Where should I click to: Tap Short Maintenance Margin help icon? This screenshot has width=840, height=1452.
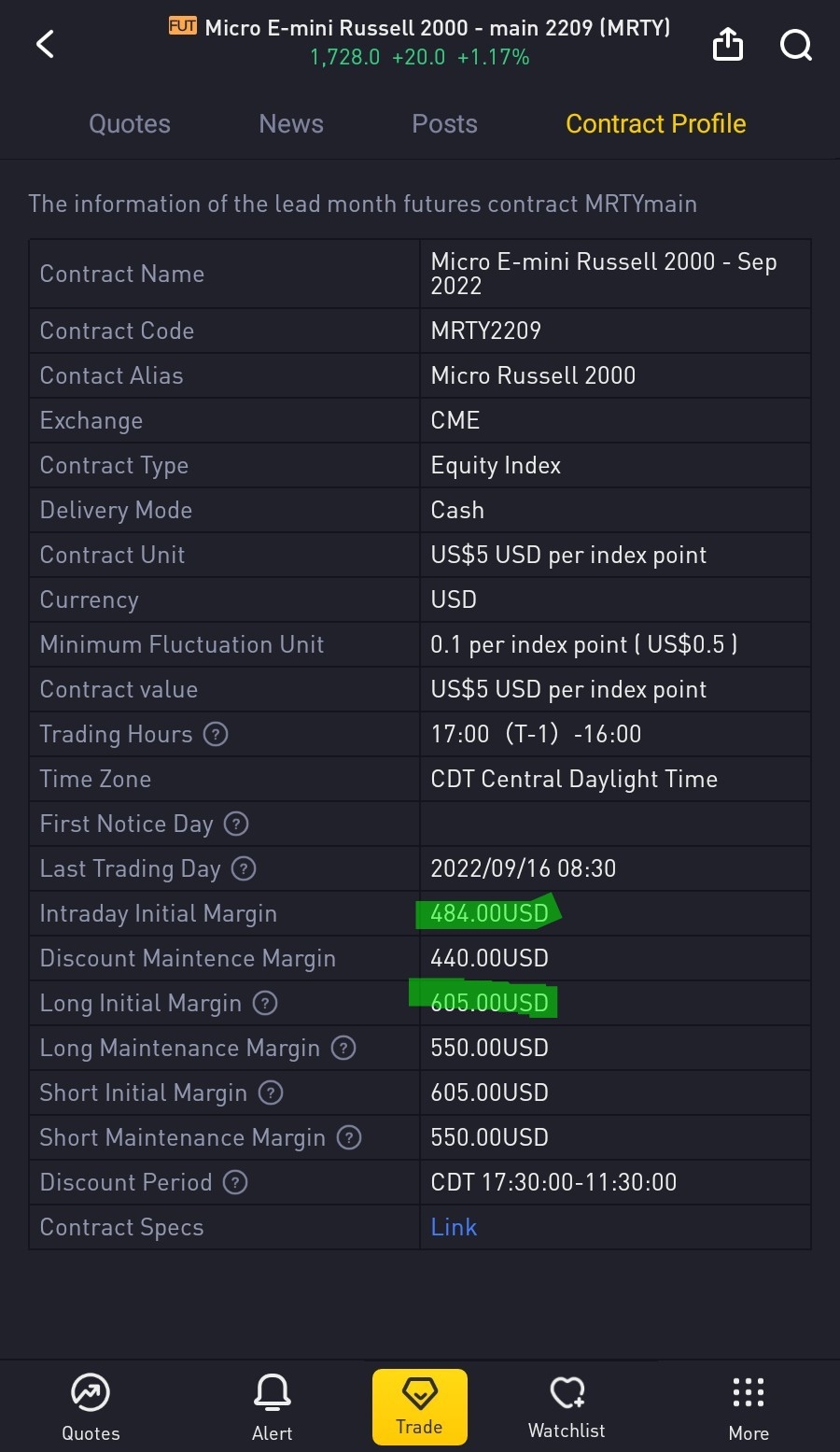(349, 1138)
